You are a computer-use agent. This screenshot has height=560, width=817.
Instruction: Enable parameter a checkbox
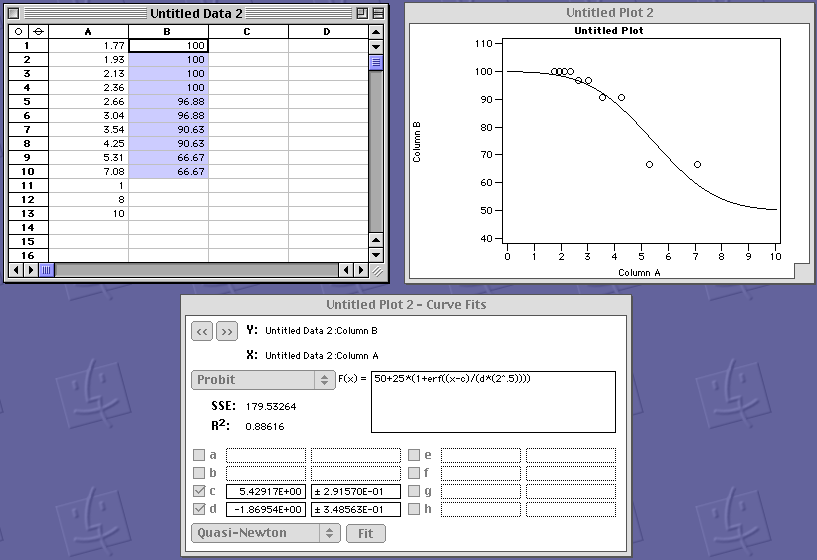[199, 456]
